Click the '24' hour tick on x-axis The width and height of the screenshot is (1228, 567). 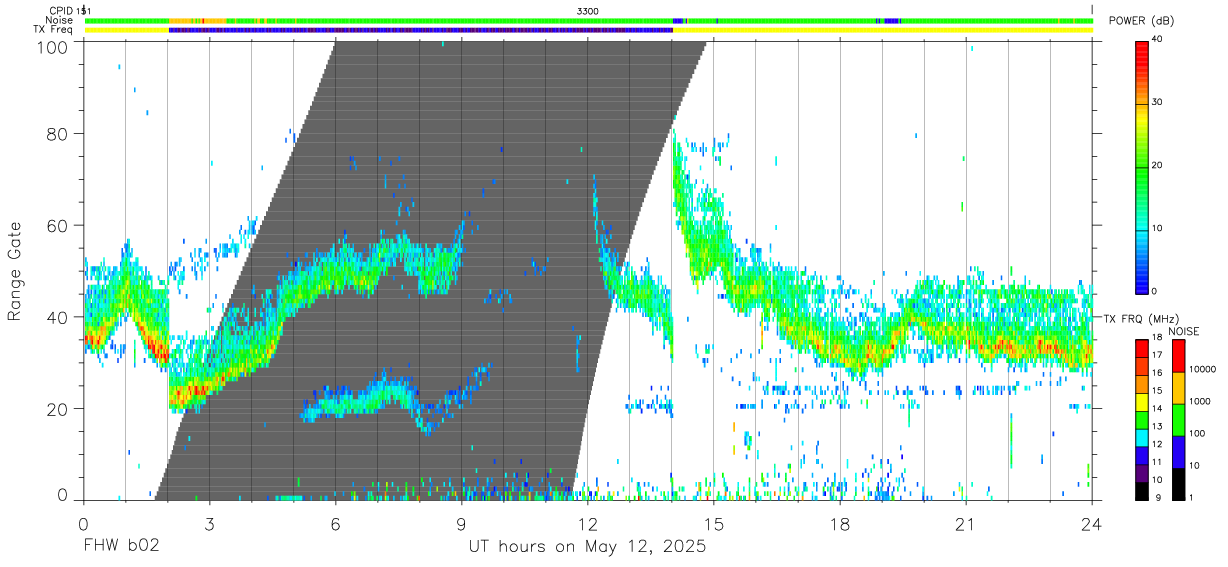coord(1092,523)
